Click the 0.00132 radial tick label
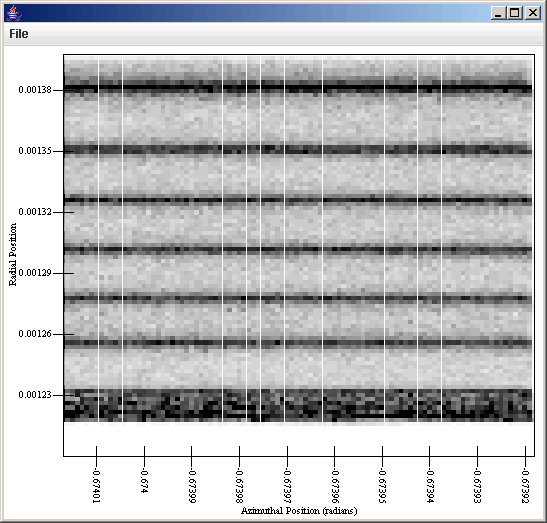This screenshot has height=523, width=547. [35, 212]
